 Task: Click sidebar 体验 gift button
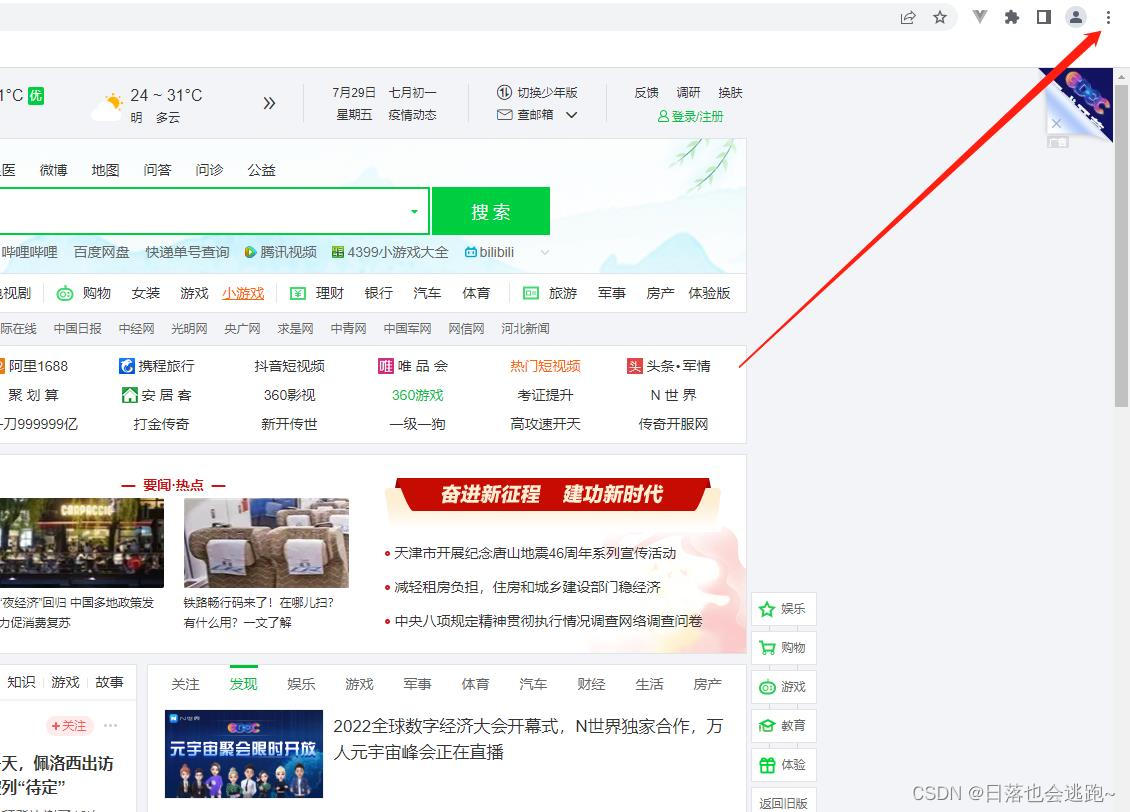[783, 764]
